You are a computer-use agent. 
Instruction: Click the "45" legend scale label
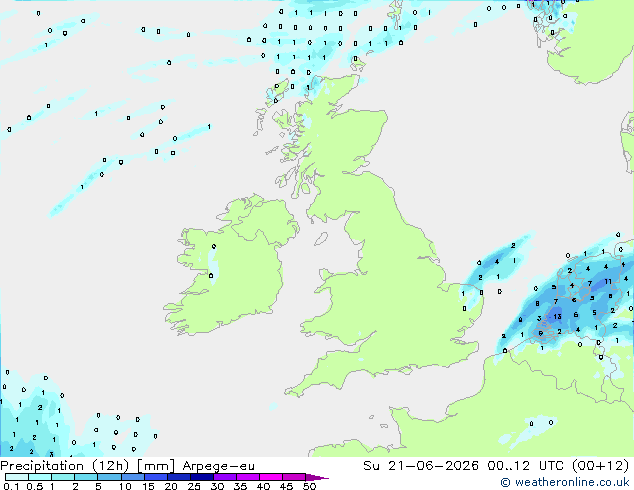286,486
